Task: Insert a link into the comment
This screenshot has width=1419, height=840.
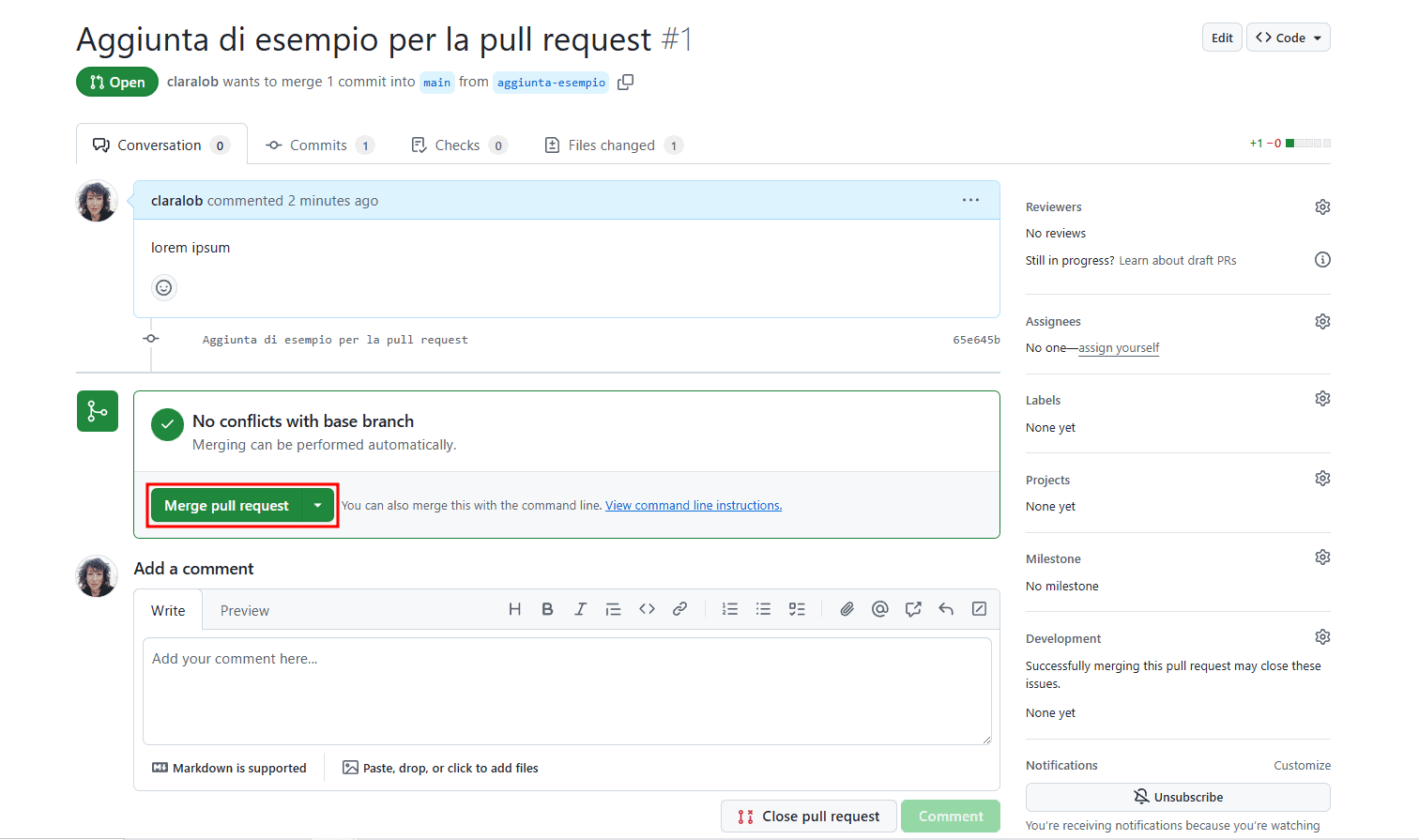Action: click(679, 608)
